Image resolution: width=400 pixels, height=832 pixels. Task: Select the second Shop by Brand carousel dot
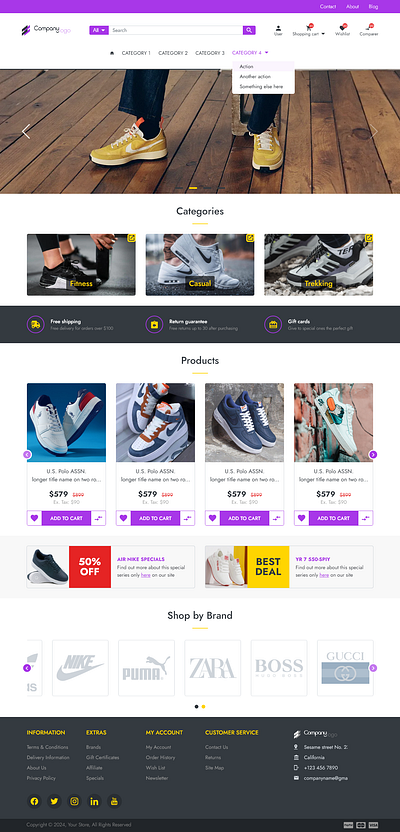tap(203, 706)
